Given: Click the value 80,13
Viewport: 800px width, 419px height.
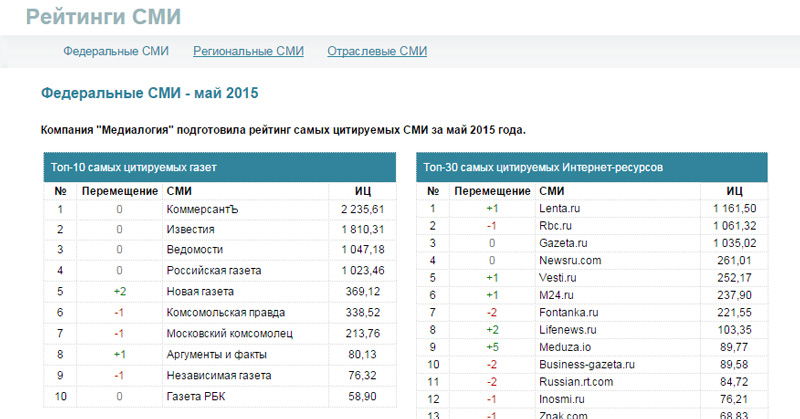Looking at the screenshot, I should [x=362, y=355].
